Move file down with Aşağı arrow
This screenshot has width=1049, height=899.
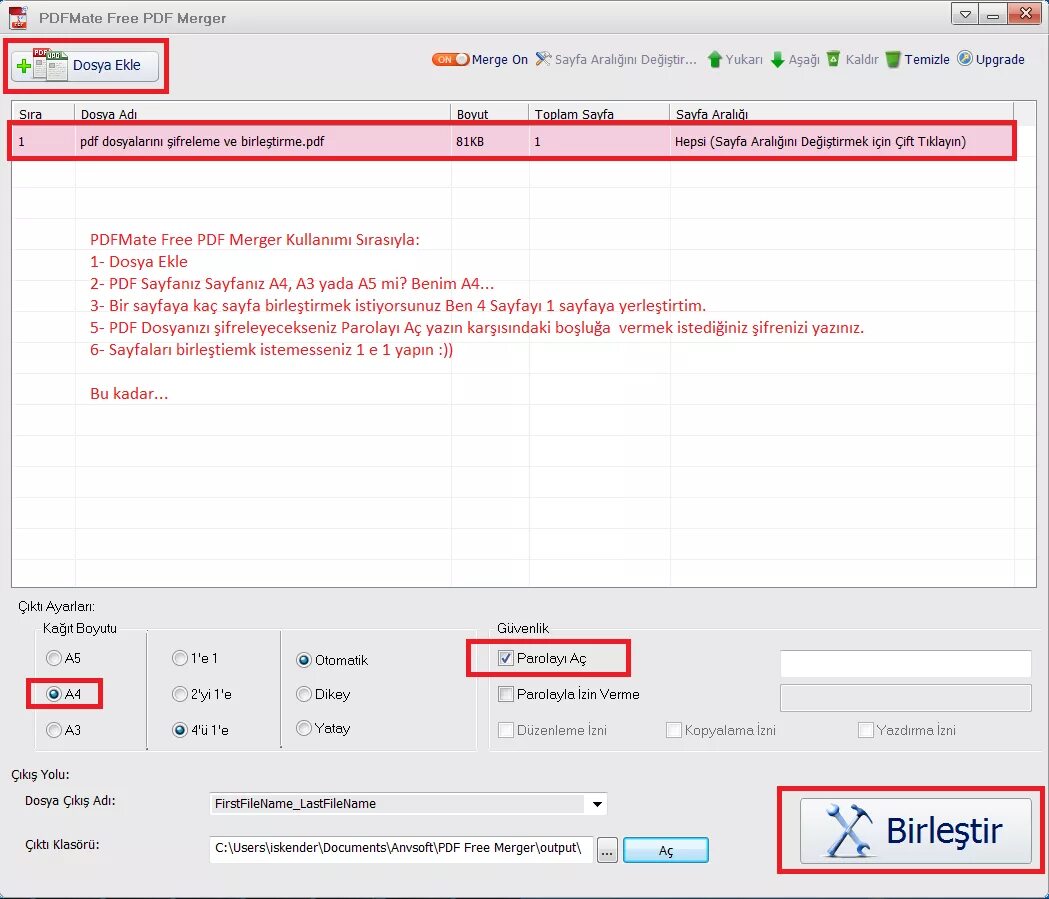pos(795,60)
